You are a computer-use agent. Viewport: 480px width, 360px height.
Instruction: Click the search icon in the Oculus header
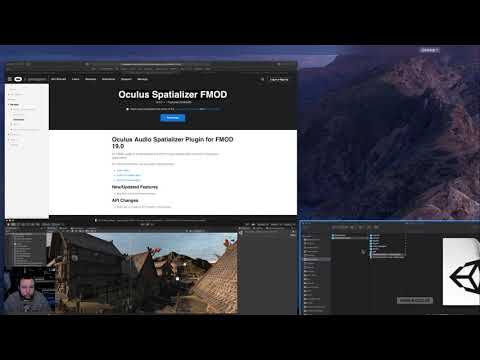[262, 79]
